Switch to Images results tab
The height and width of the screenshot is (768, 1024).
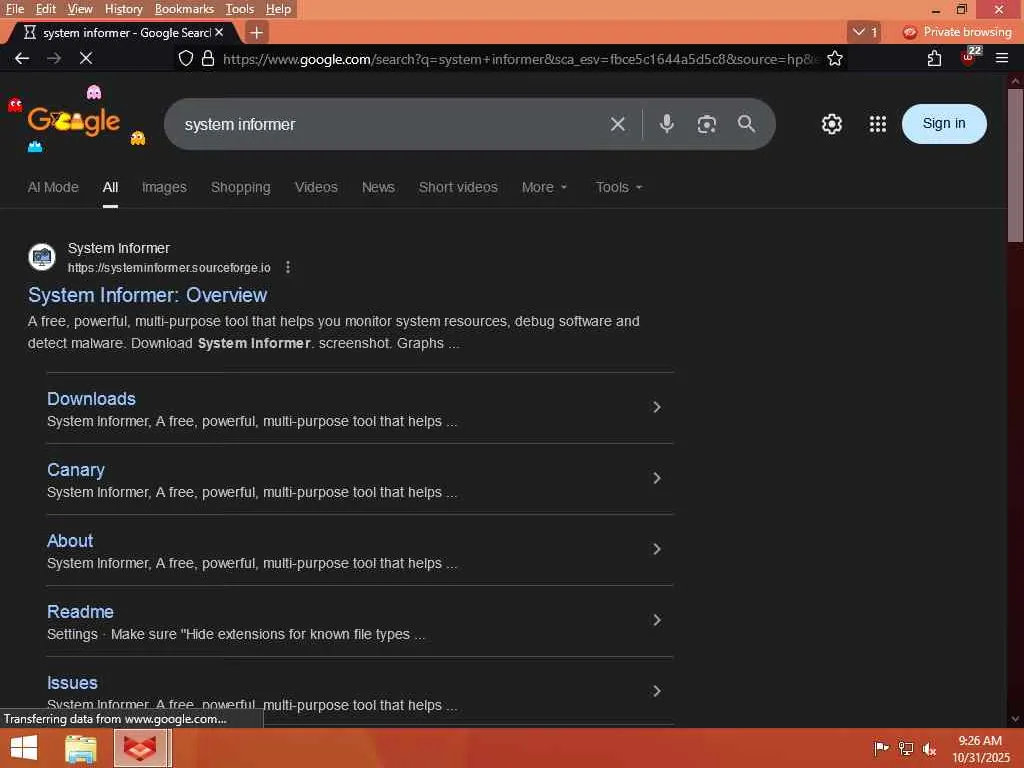click(x=165, y=187)
